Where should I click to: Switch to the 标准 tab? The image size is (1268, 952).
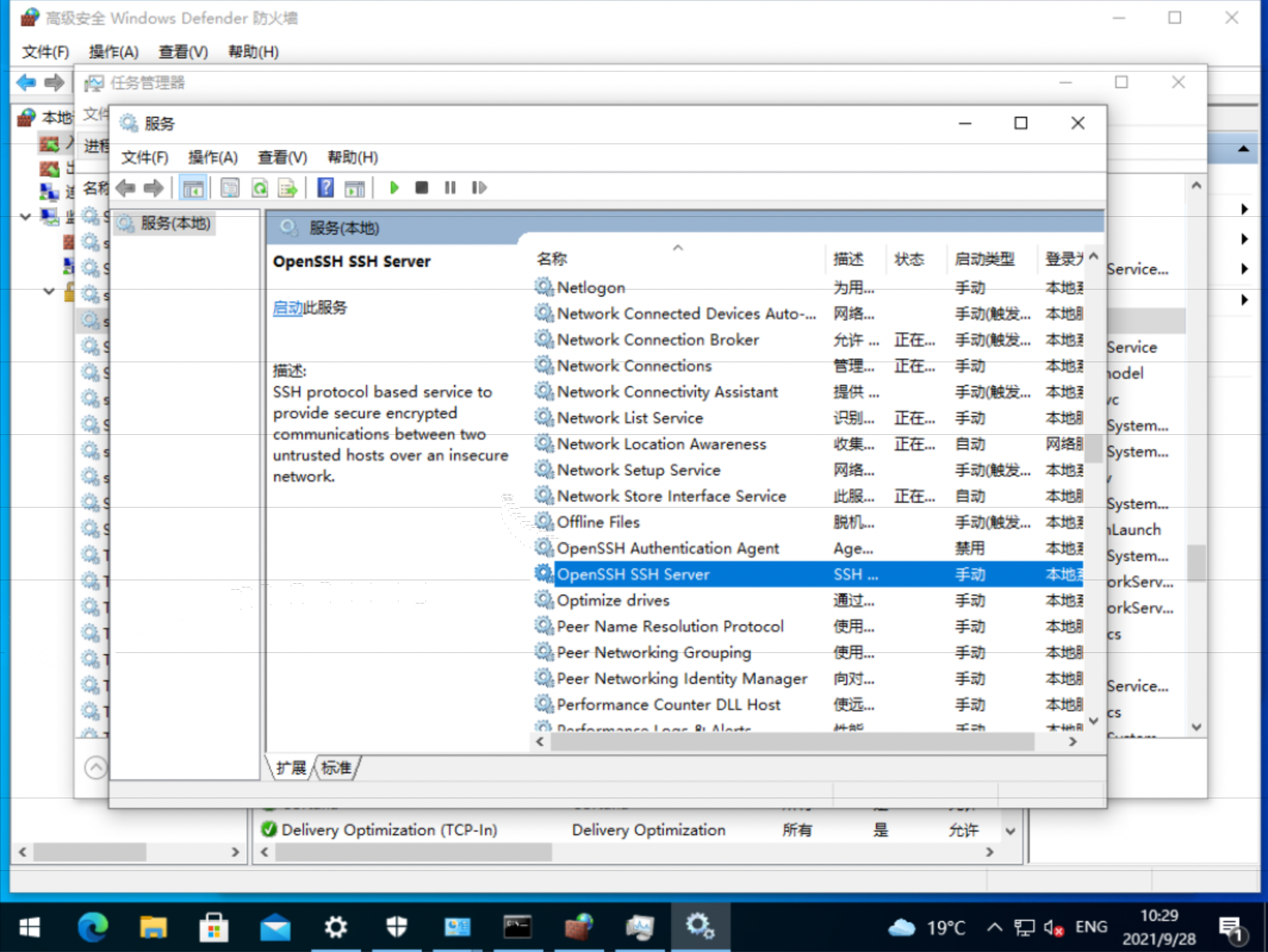coord(337,767)
